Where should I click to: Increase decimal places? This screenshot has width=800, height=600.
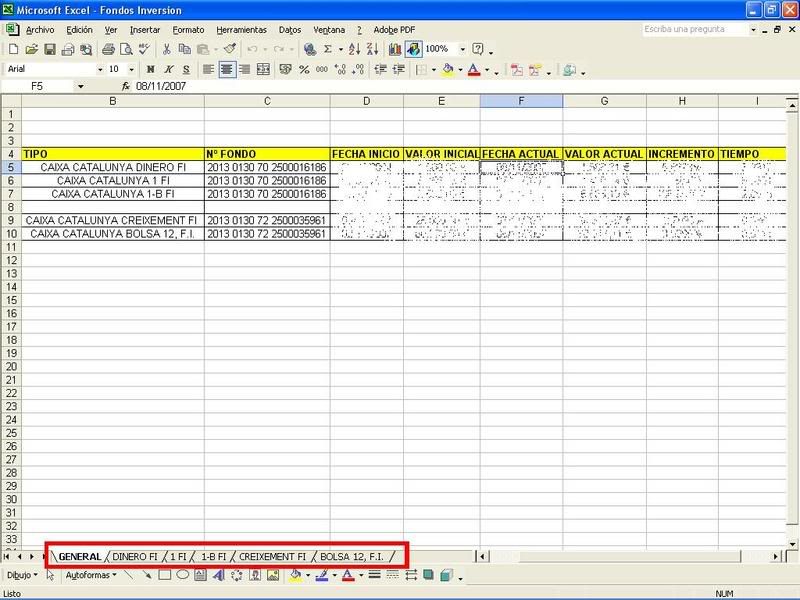(x=340, y=69)
